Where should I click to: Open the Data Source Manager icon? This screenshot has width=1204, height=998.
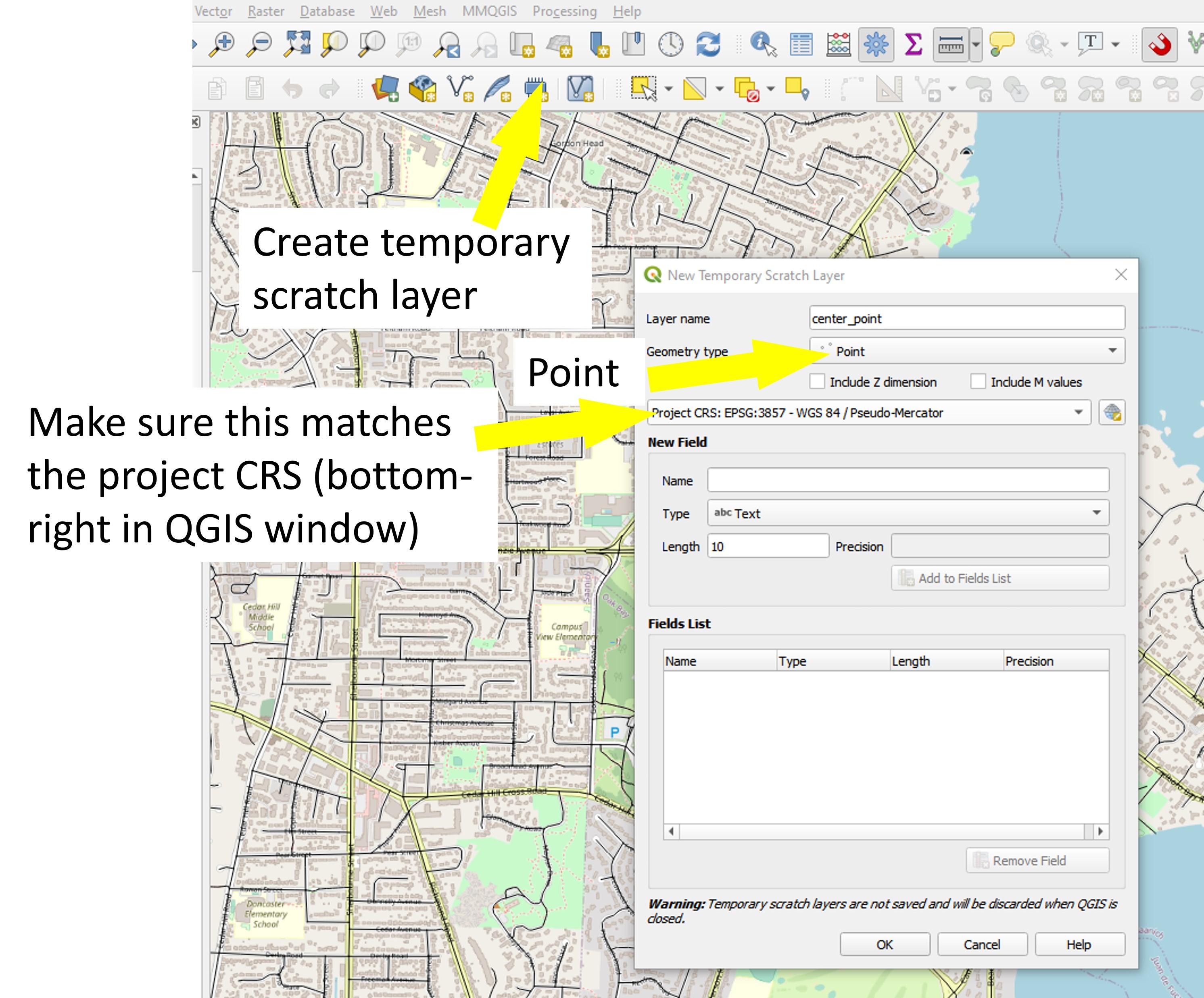(385, 89)
